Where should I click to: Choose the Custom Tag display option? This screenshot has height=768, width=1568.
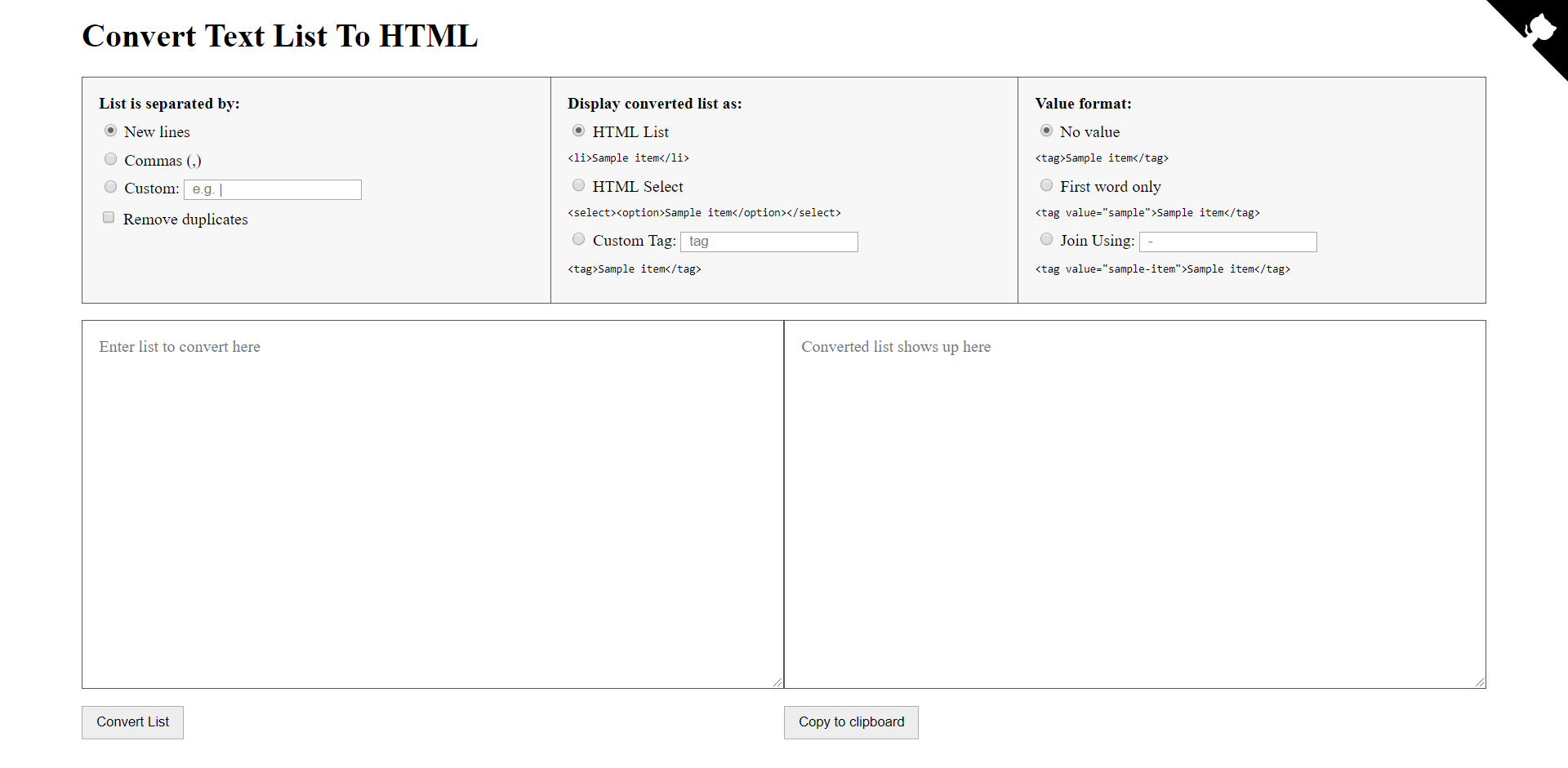(x=578, y=239)
